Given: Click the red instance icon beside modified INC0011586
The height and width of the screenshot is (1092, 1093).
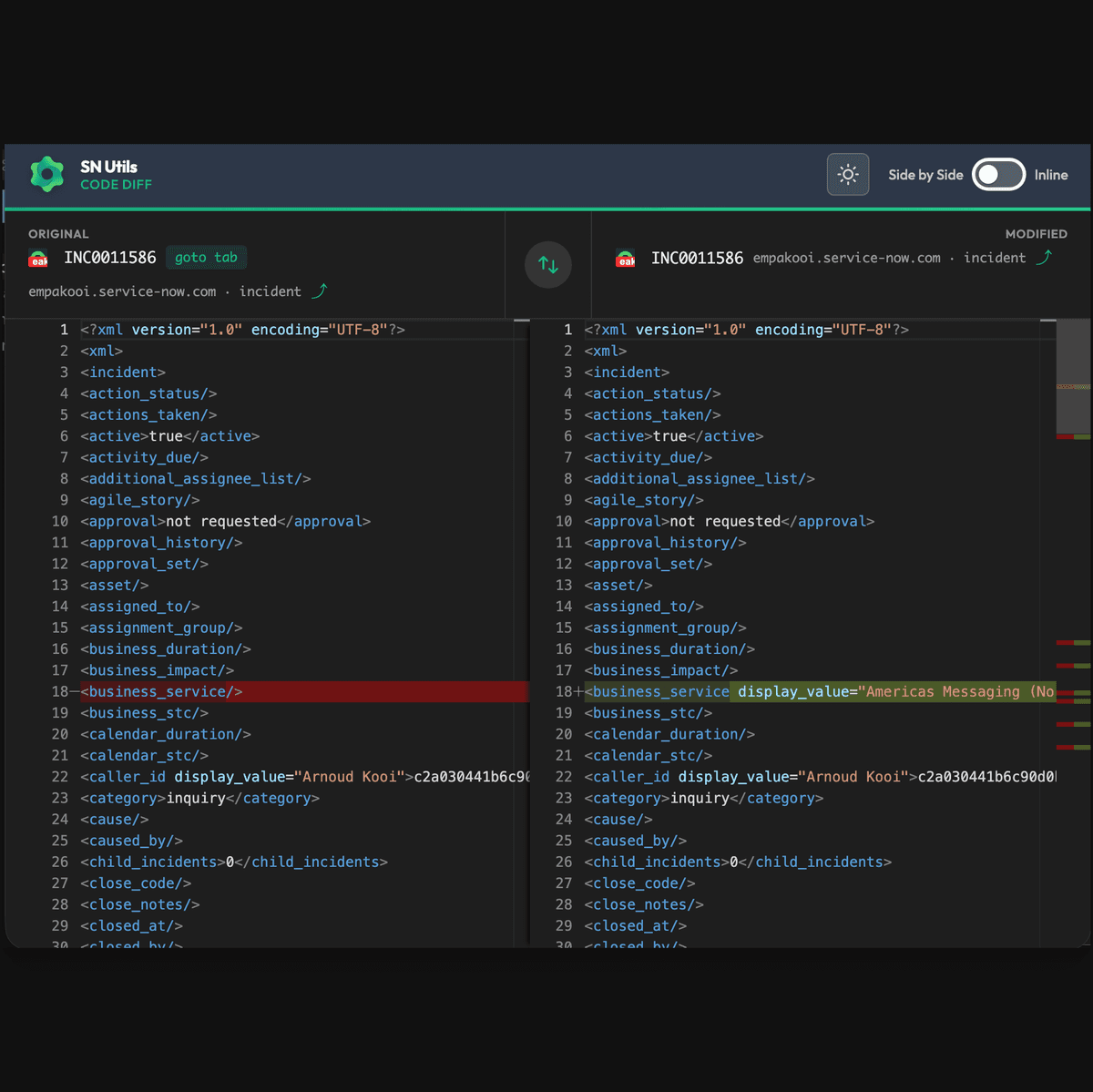Looking at the screenshot, I should pos(626,258).
